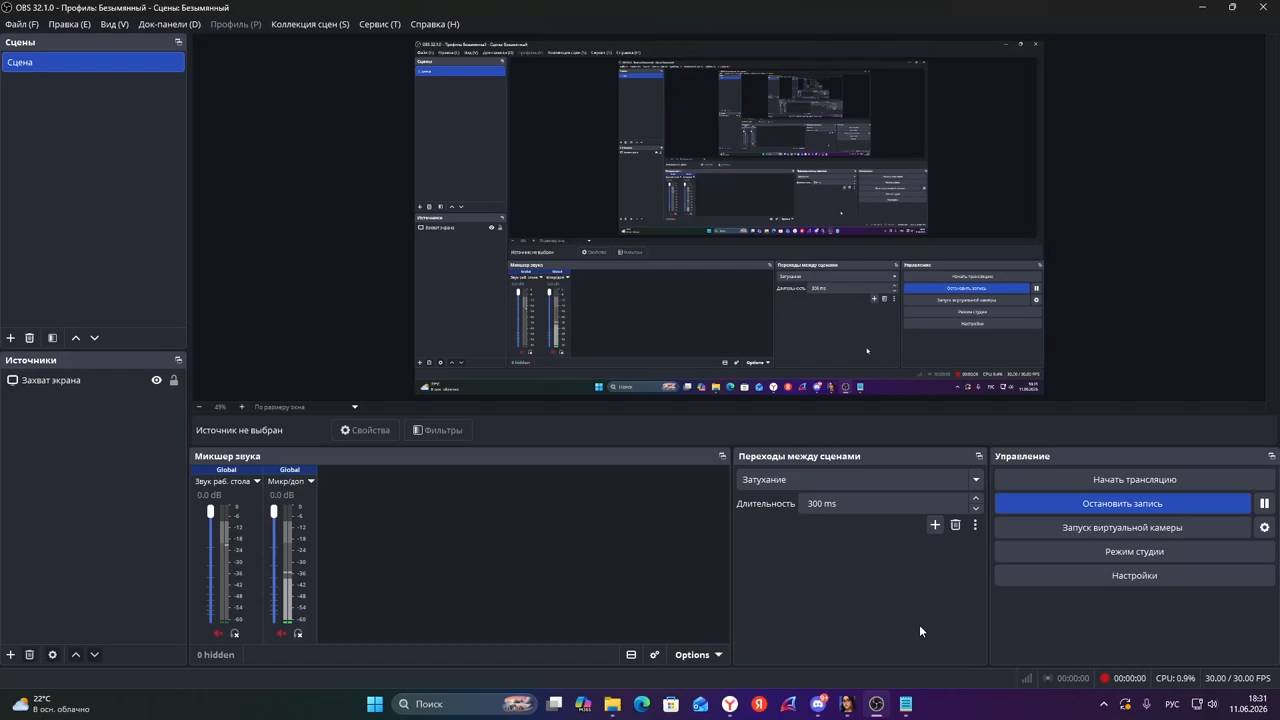Image resolution: width=1280 pixels, height=720 pixels.
Task: Select Захват экрана source row
Action: [93, 380]
